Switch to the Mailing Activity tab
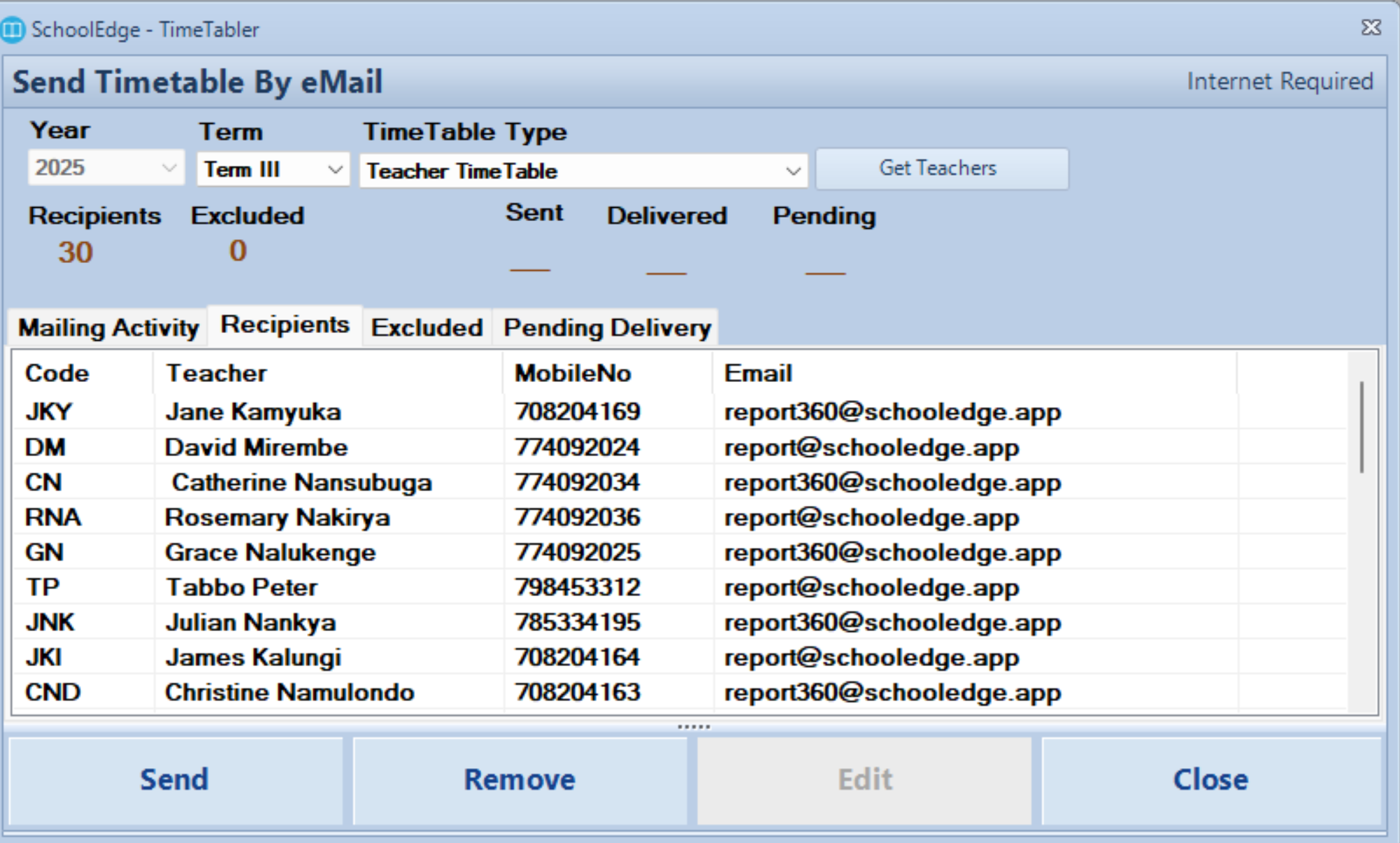Image resolution: width=1400 pixels, height=843 pixels. (x=108, y=327)
